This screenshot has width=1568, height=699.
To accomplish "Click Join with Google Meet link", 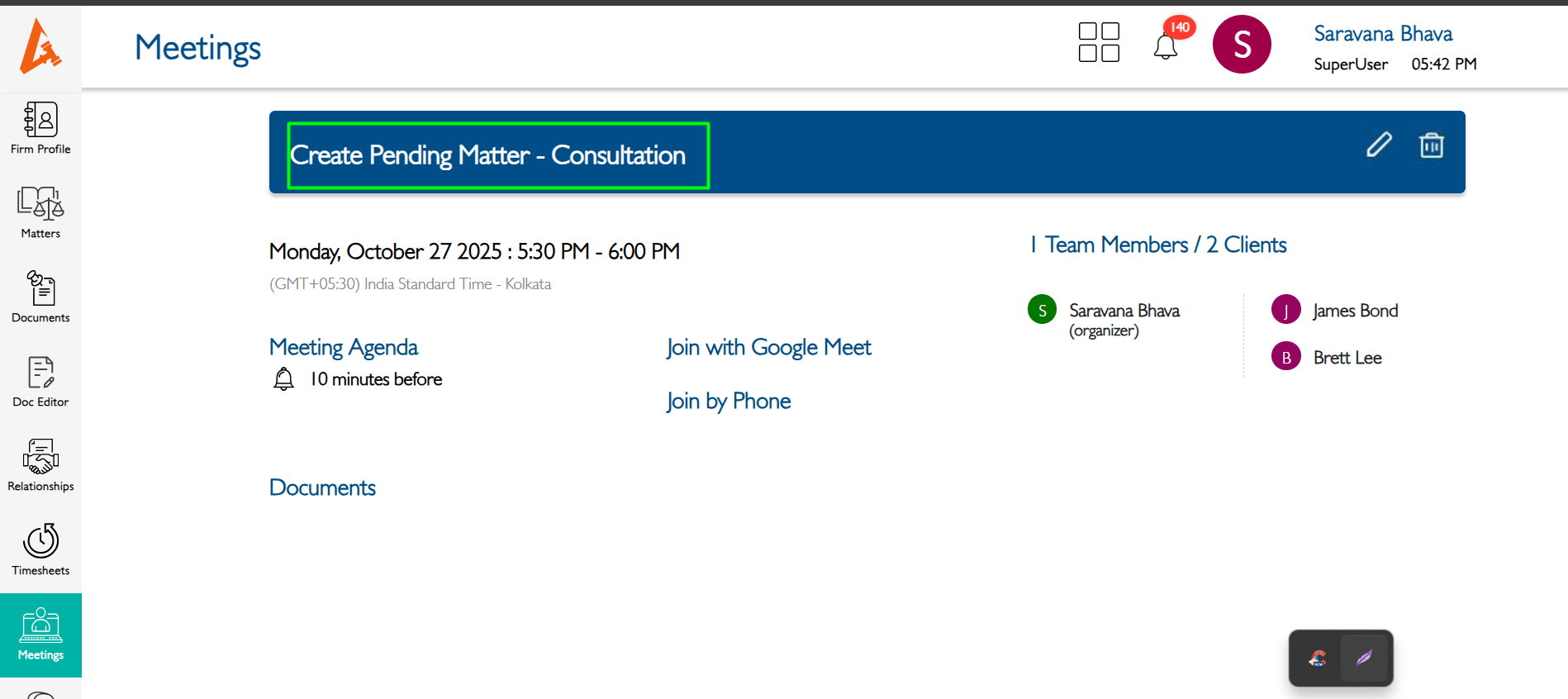I will [x=768, y=347].
